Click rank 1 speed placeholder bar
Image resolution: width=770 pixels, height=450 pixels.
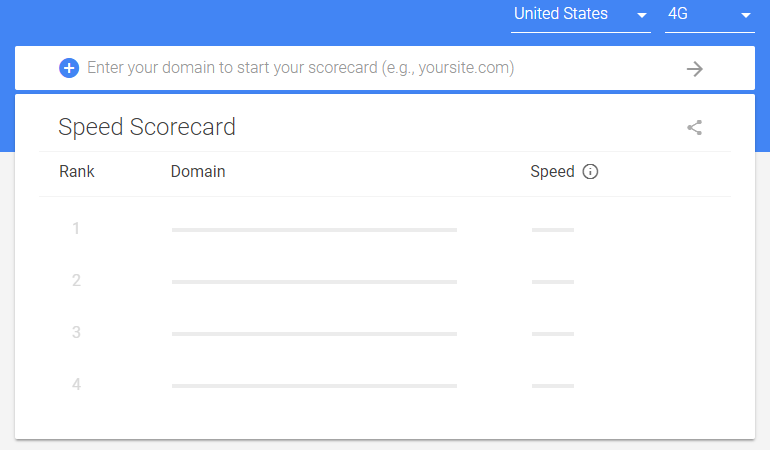point(553,230)
